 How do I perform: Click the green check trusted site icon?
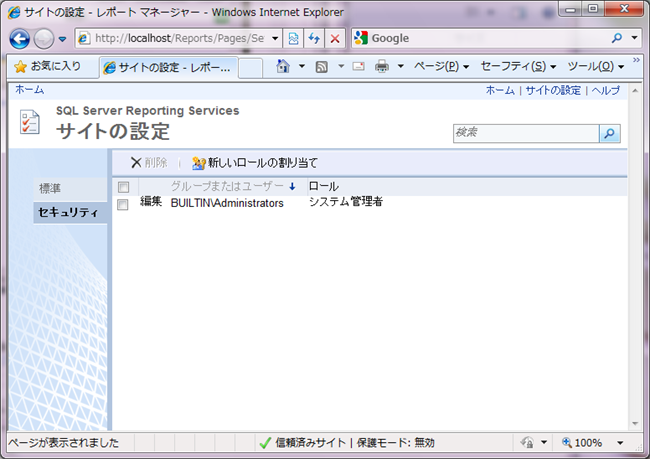265,443
